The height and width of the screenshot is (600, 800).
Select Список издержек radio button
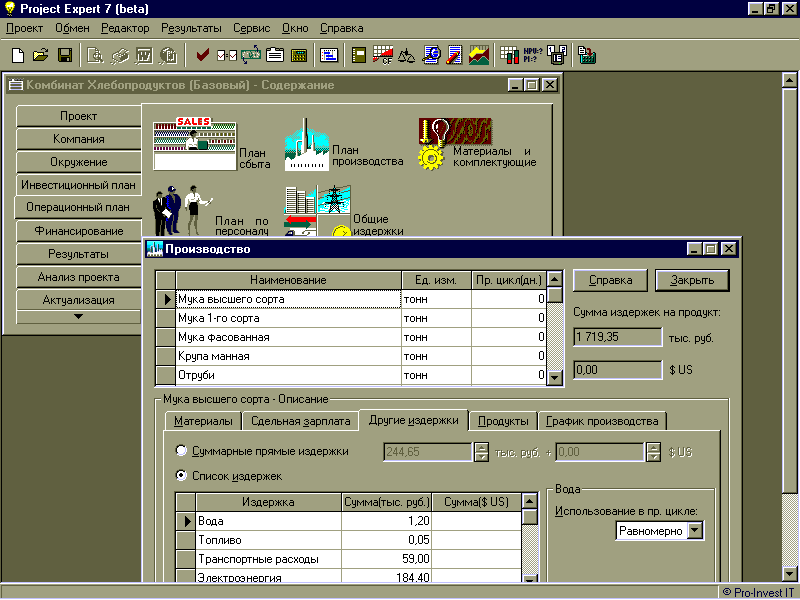[x=181, y=476]
